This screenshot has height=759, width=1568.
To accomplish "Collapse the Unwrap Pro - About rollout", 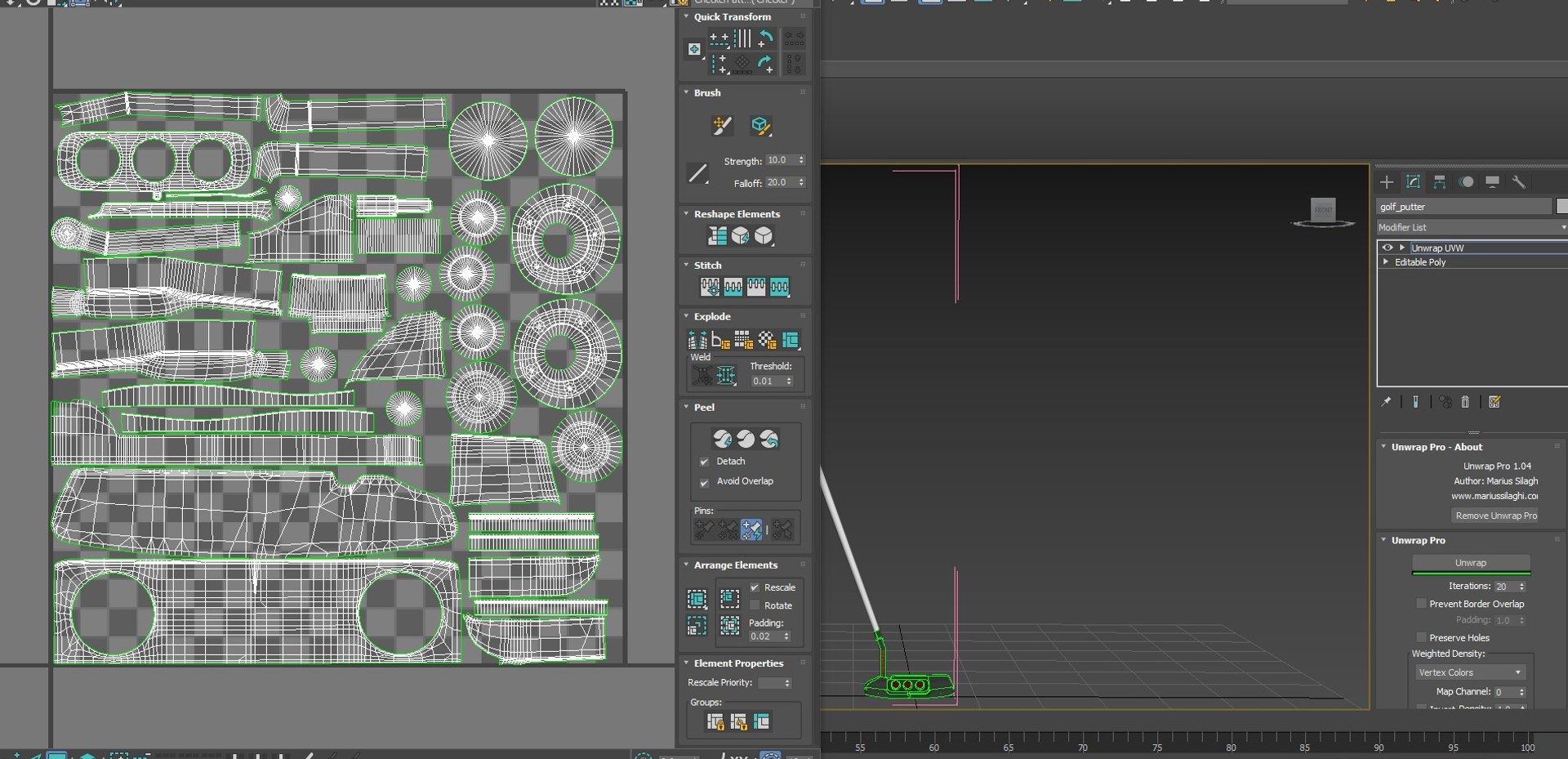I will [x=1383, y=447].
